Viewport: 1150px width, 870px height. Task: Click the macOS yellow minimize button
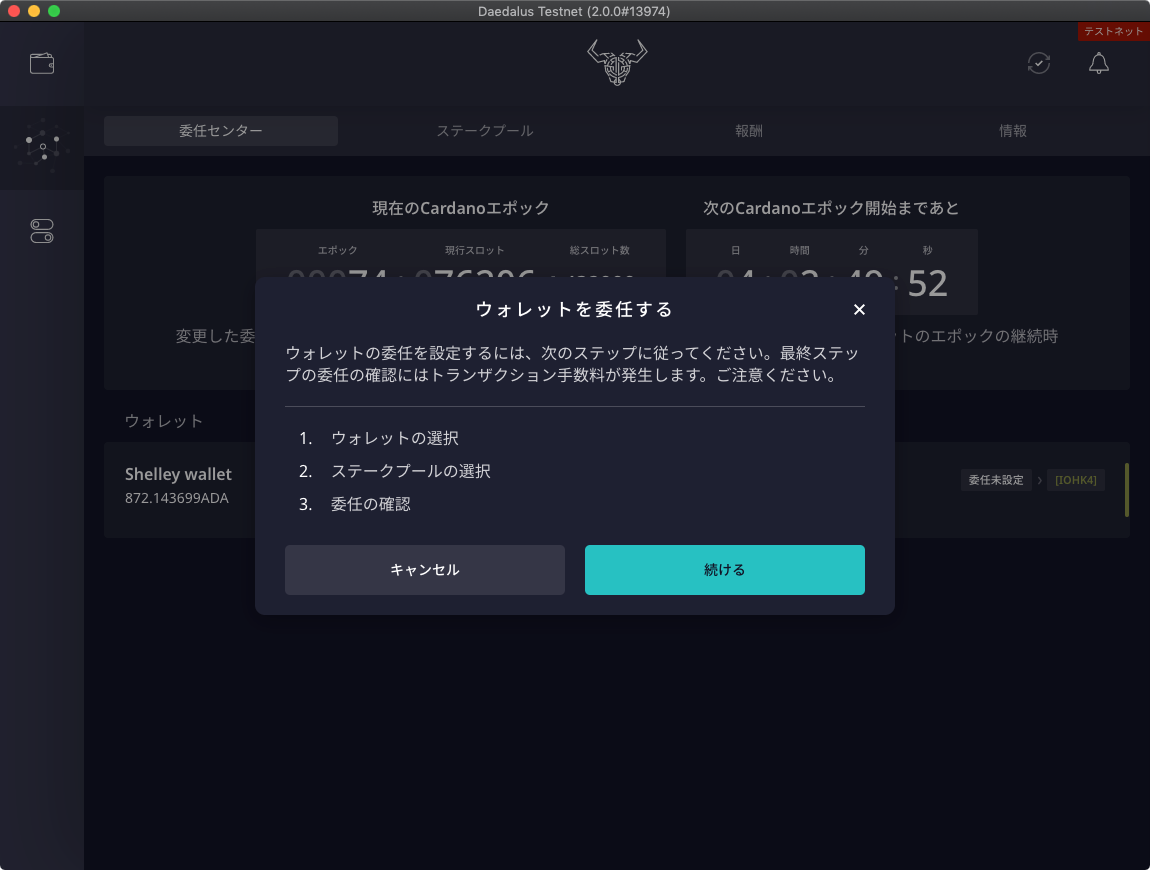pyautogui.click(x=34, y=11)
